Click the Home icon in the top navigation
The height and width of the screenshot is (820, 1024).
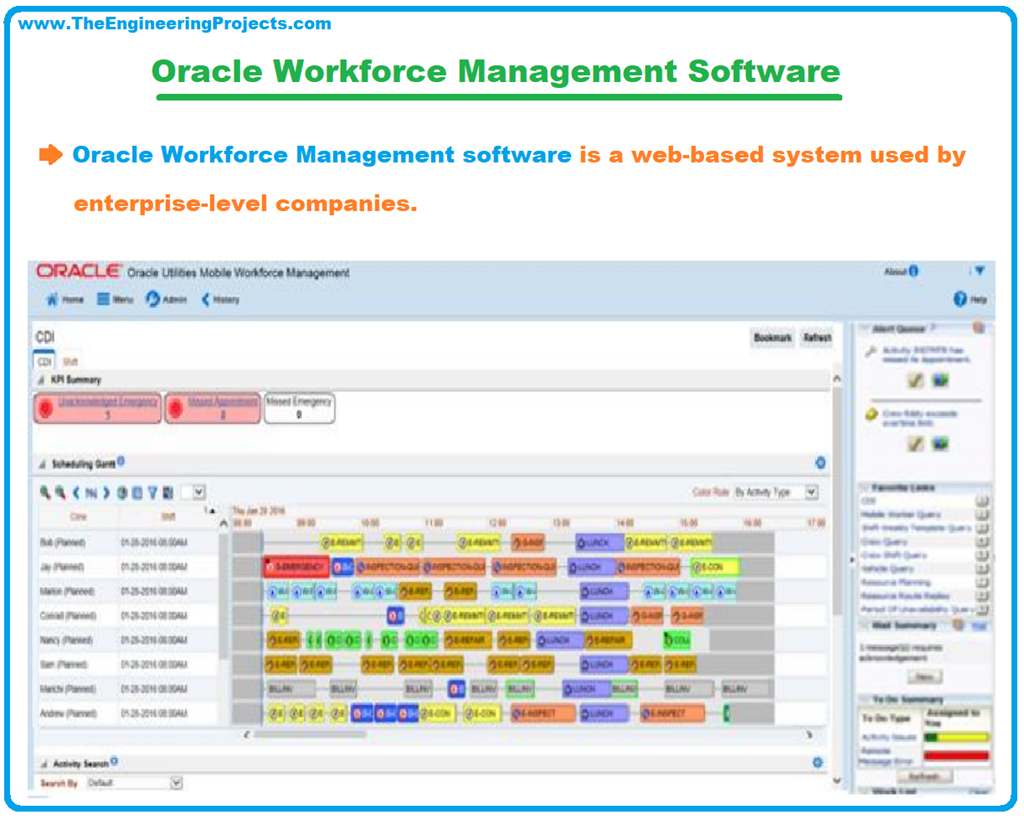coord(51,300)
